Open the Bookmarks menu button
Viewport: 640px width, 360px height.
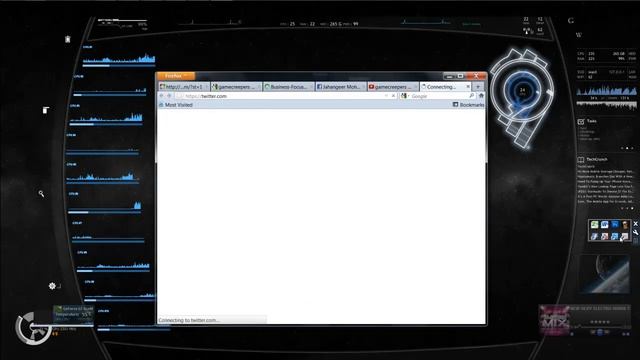[468, 105]
